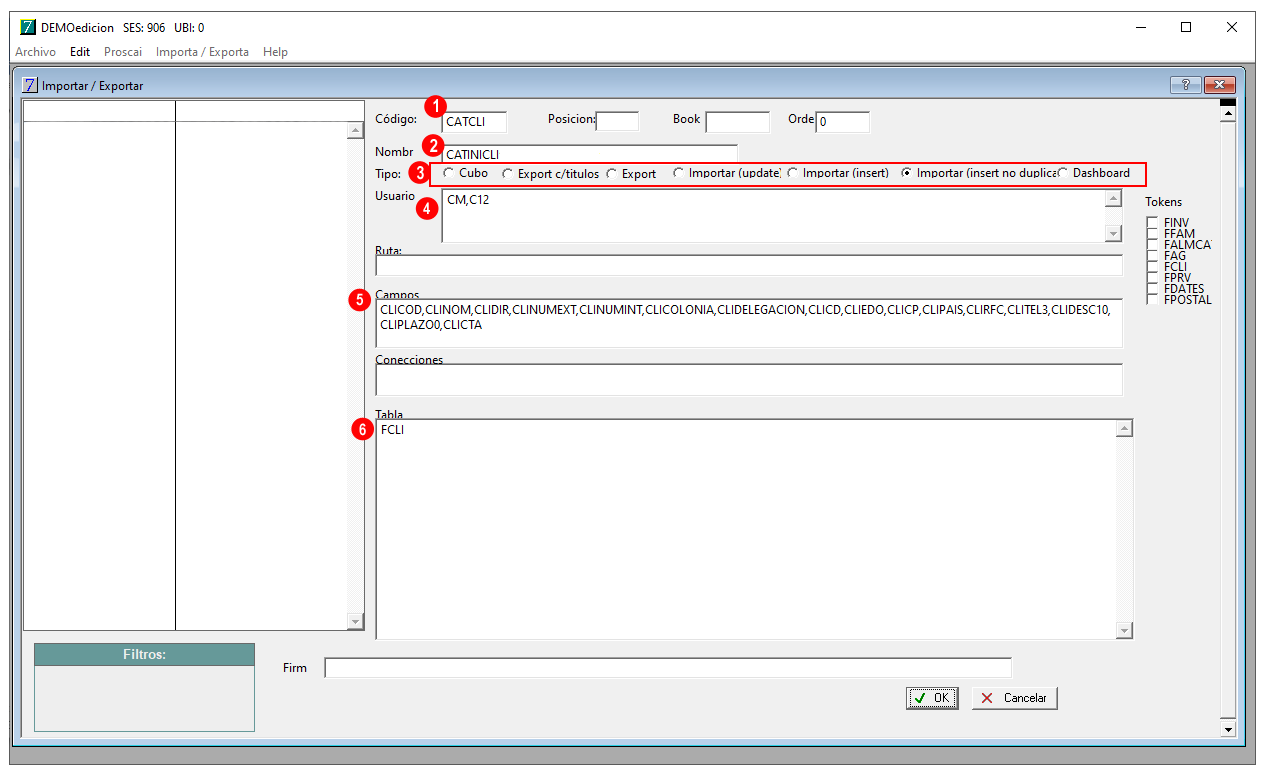Click the Book input field
This screenshot has height=771, width=1262.
pos(737,122)
